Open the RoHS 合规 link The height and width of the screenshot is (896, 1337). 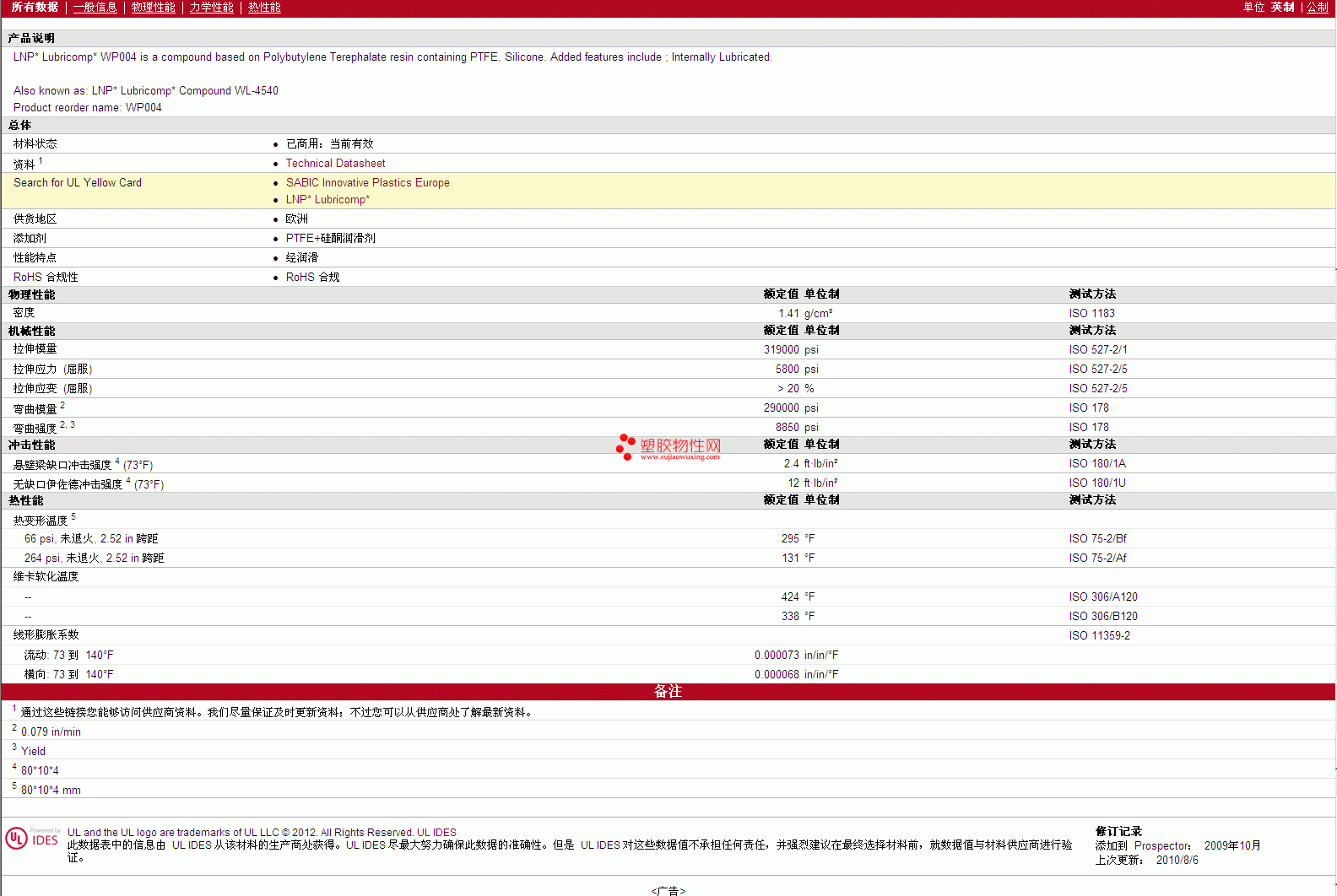coord(312,278)
